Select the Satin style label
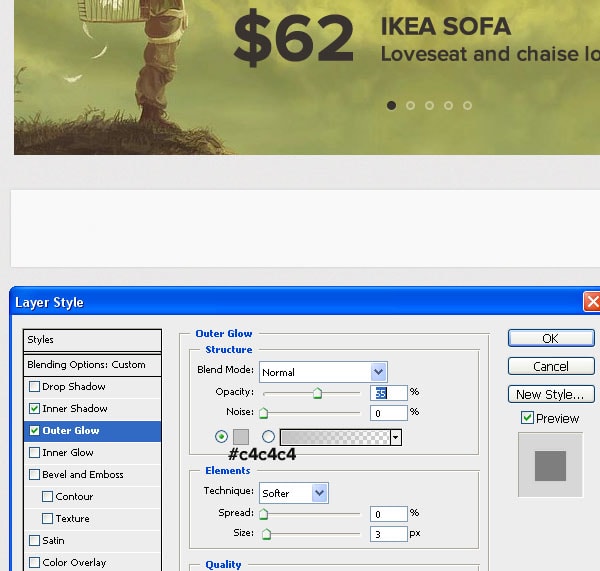600x571 pixels. (x=54, y=541)
